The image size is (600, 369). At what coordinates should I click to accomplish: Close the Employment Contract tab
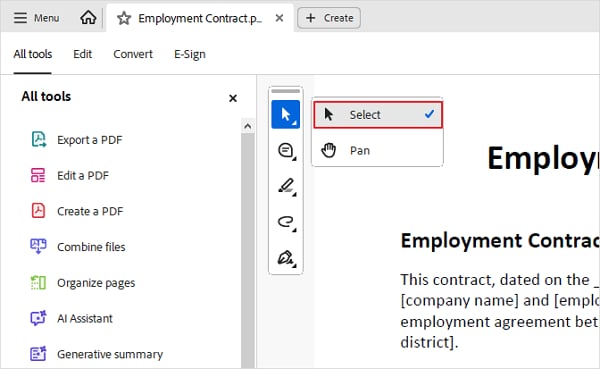(x=279, y=18)
